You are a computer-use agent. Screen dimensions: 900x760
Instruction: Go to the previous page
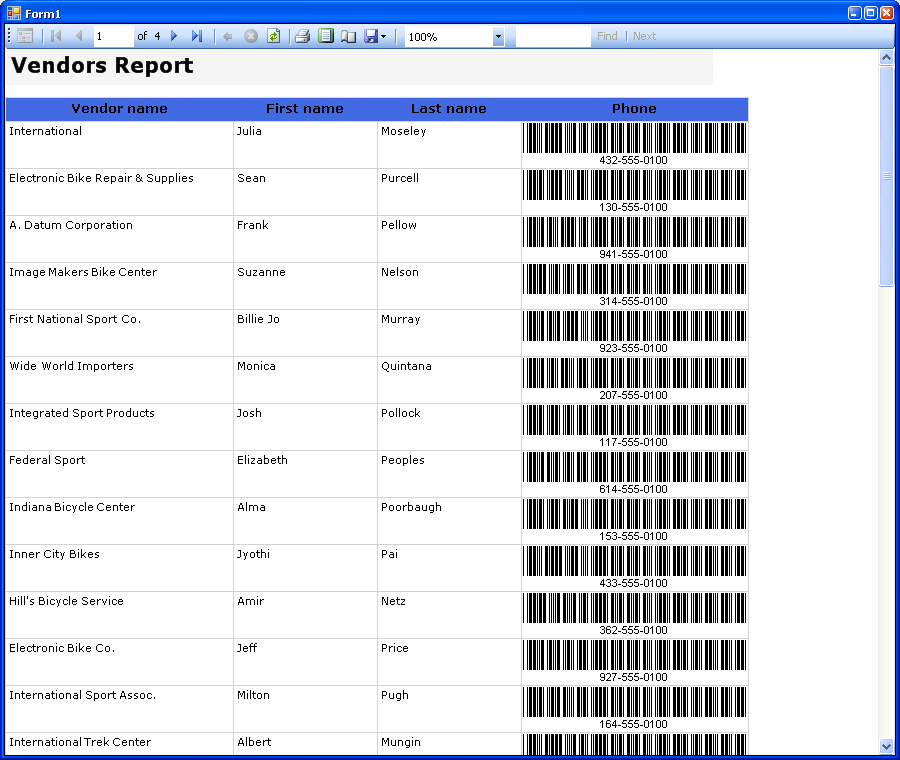coord(79,36)
